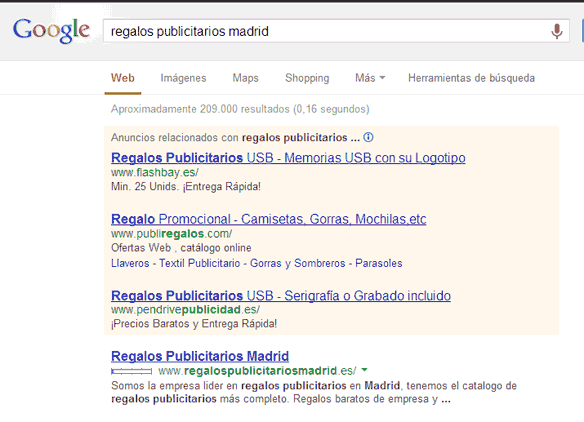Click the Parasoles sitelink
The width and height of the screenshot is (584, 422).
tap(379, 263)
